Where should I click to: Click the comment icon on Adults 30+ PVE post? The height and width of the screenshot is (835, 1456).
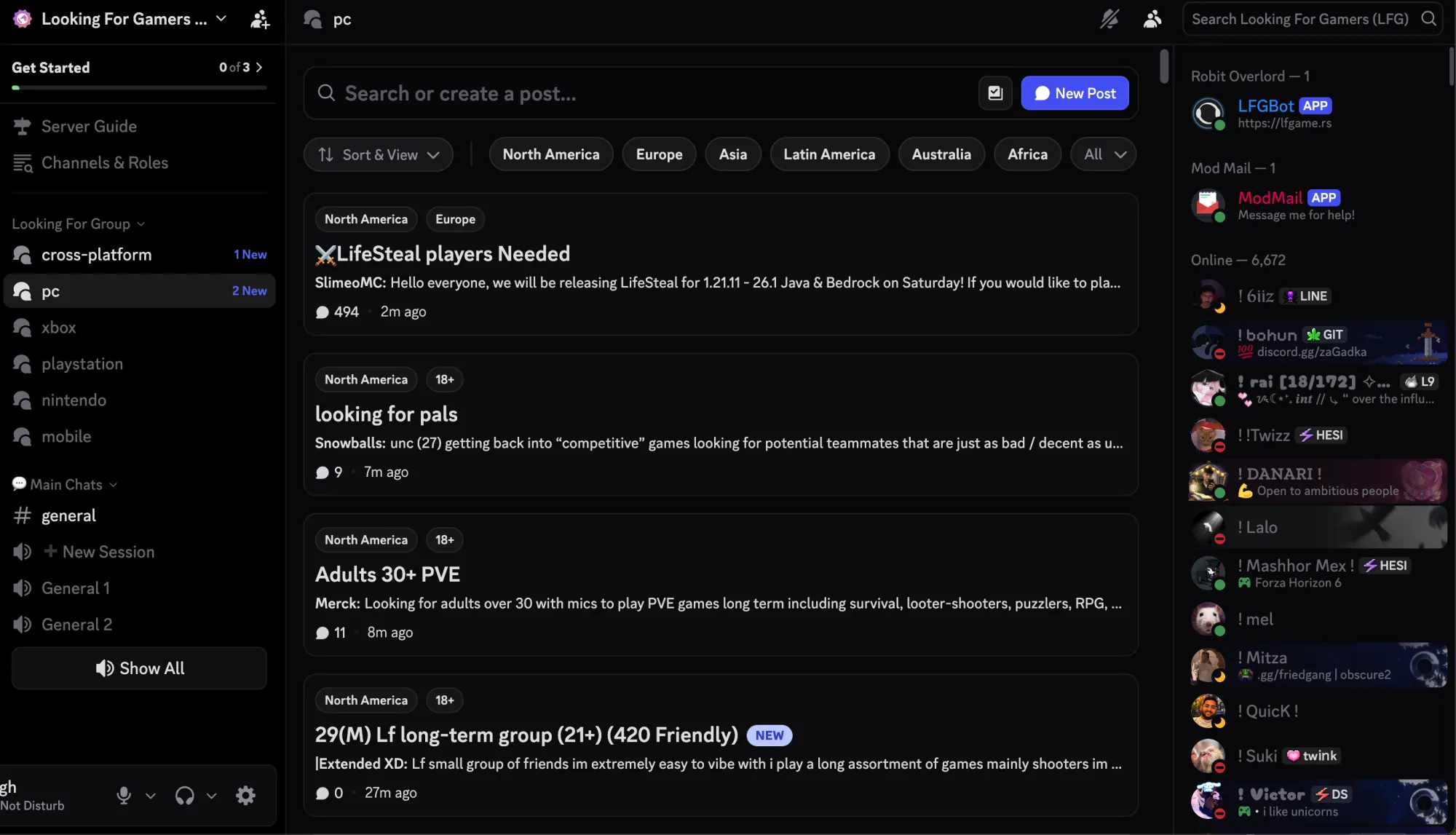323,633
